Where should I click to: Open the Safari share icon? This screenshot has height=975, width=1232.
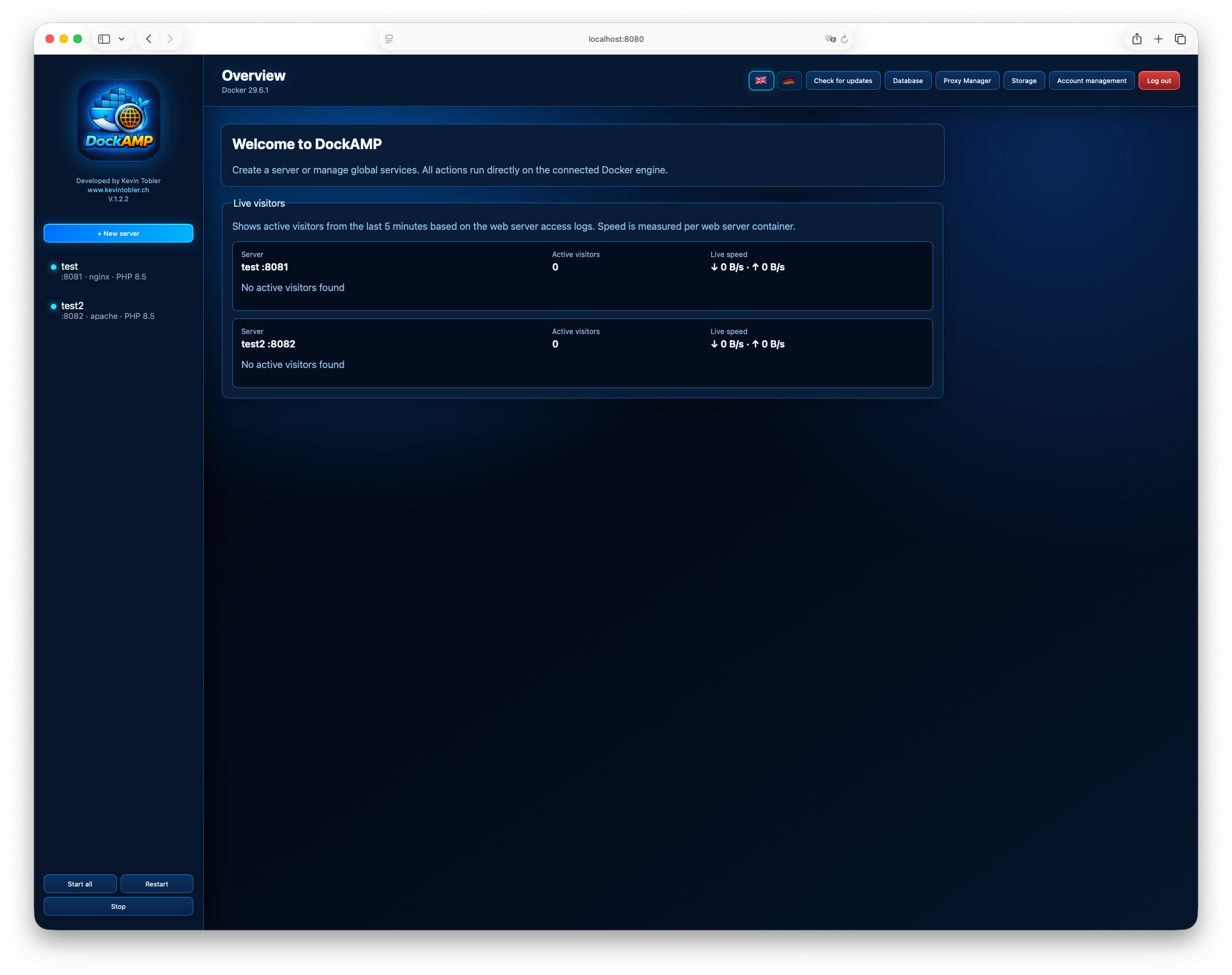(1137, 39)
